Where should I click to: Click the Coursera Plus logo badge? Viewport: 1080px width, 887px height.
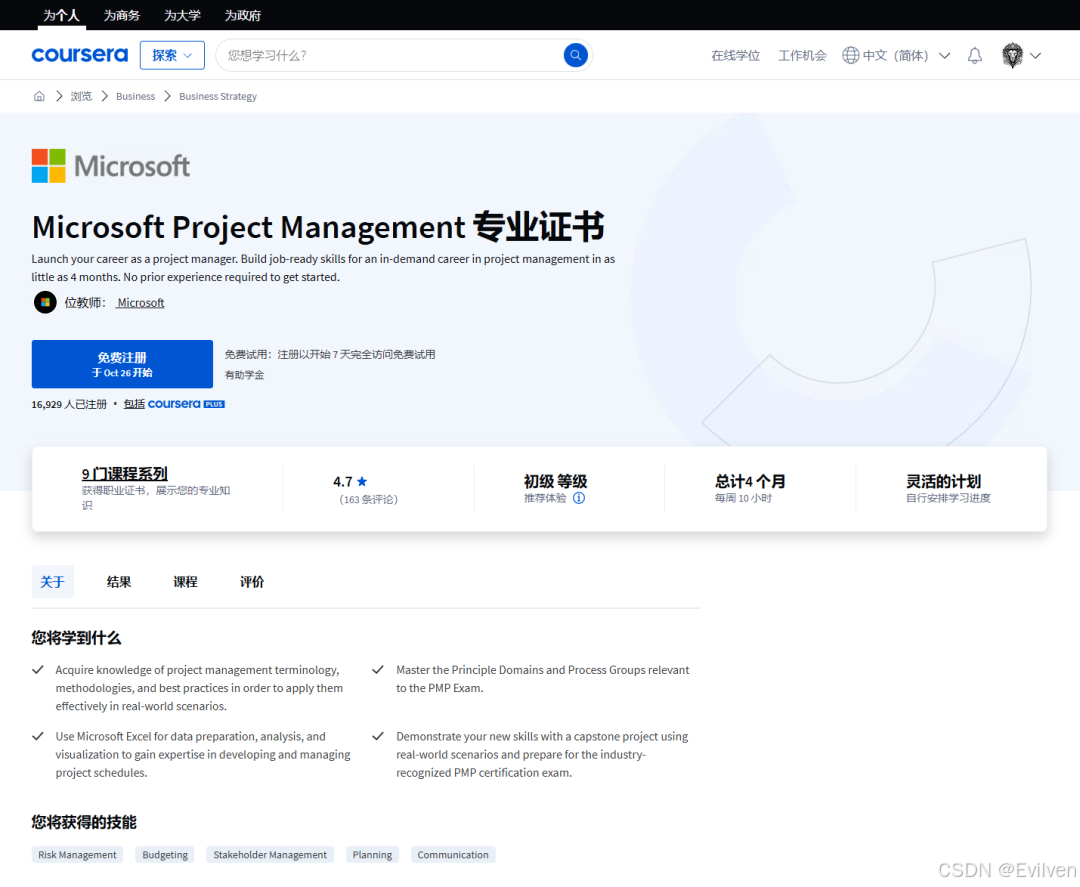tap(186, 404)
